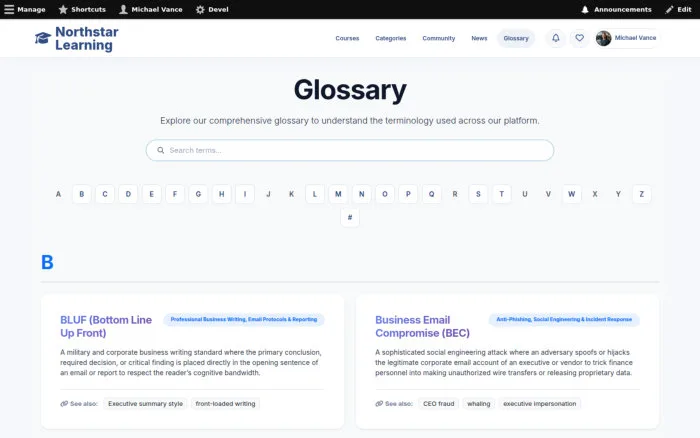Click Anti-Phishing, Social Engineering category badge
The width and height of the screenshot is (700, 438).
564,319
